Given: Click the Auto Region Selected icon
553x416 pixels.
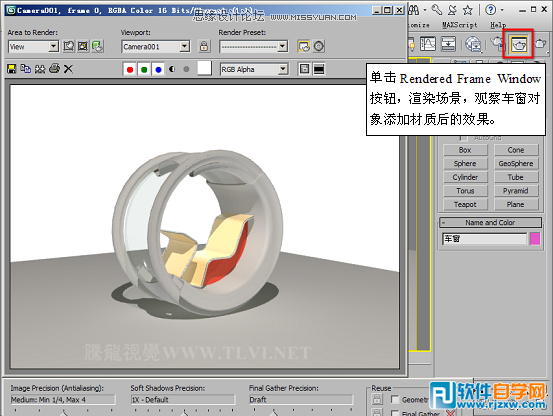Looking at the screenshot, I should [x=83, y=46].
